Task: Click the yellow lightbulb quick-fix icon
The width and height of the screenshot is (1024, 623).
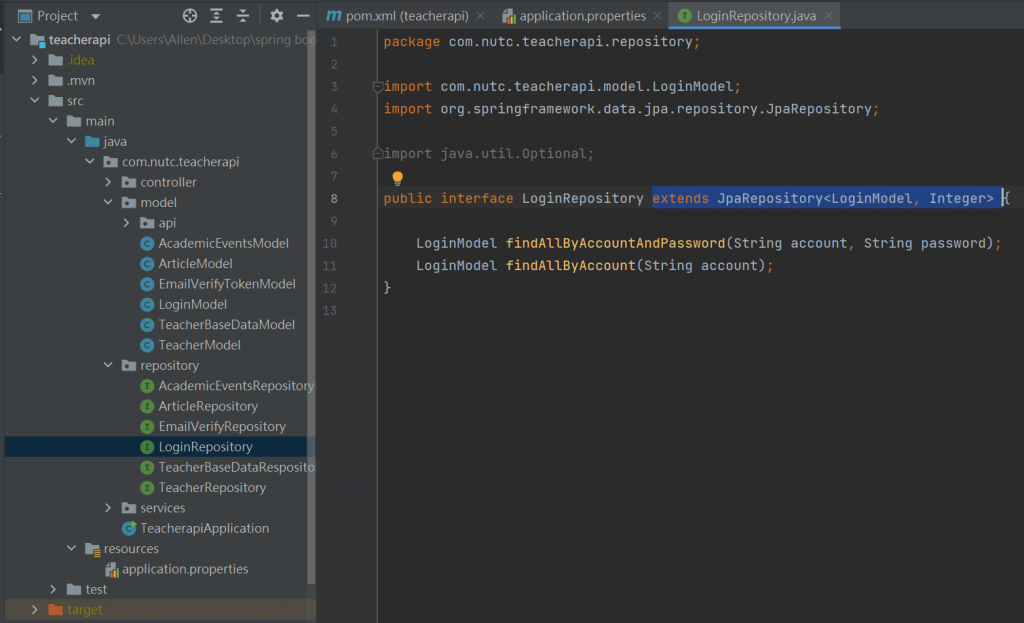Action: point(397,178)
